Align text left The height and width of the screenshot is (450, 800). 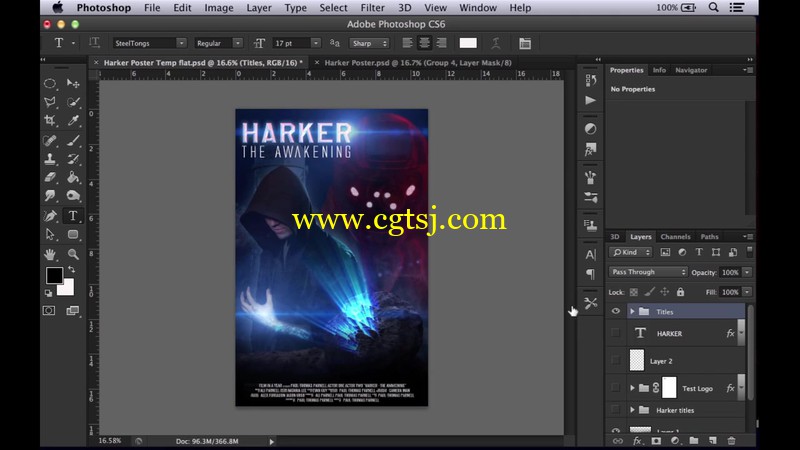[x=407, y=43]
